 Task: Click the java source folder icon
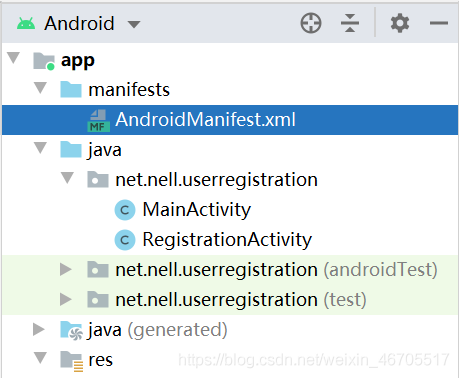coord(71,149)
